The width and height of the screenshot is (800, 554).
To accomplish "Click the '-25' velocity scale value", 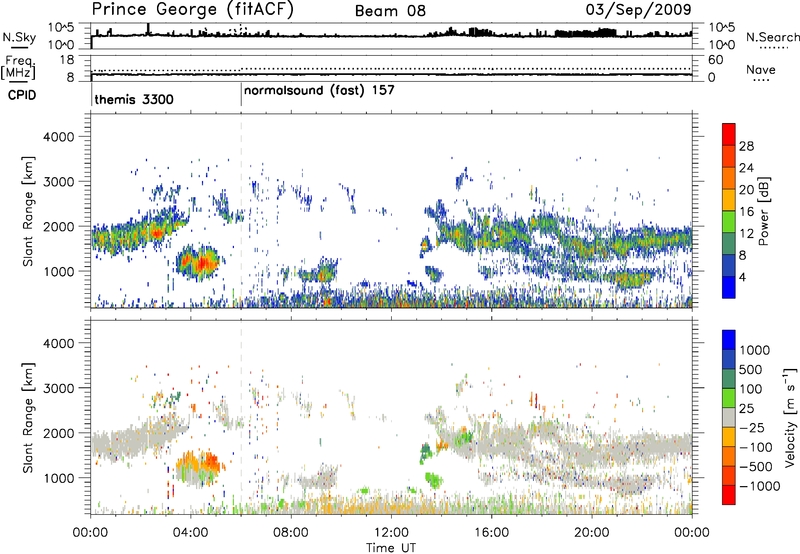I will [752, 427].
